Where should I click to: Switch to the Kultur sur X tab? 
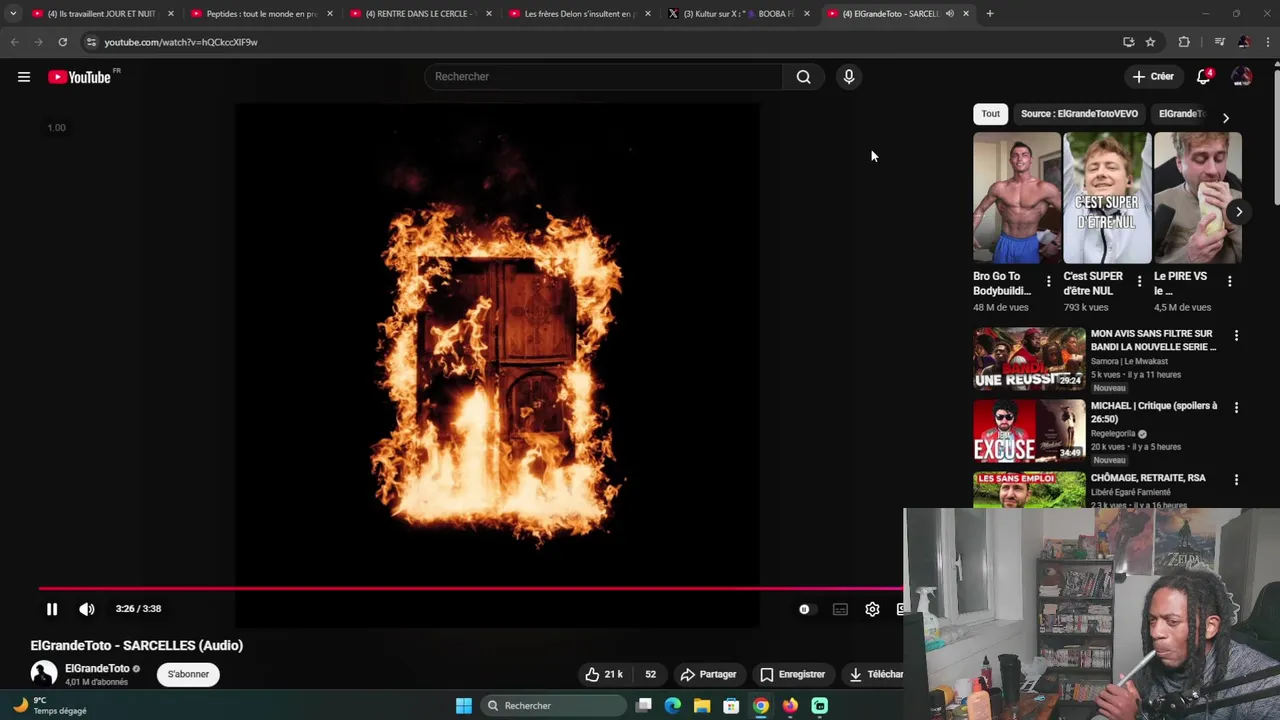[x=737, y=14]
